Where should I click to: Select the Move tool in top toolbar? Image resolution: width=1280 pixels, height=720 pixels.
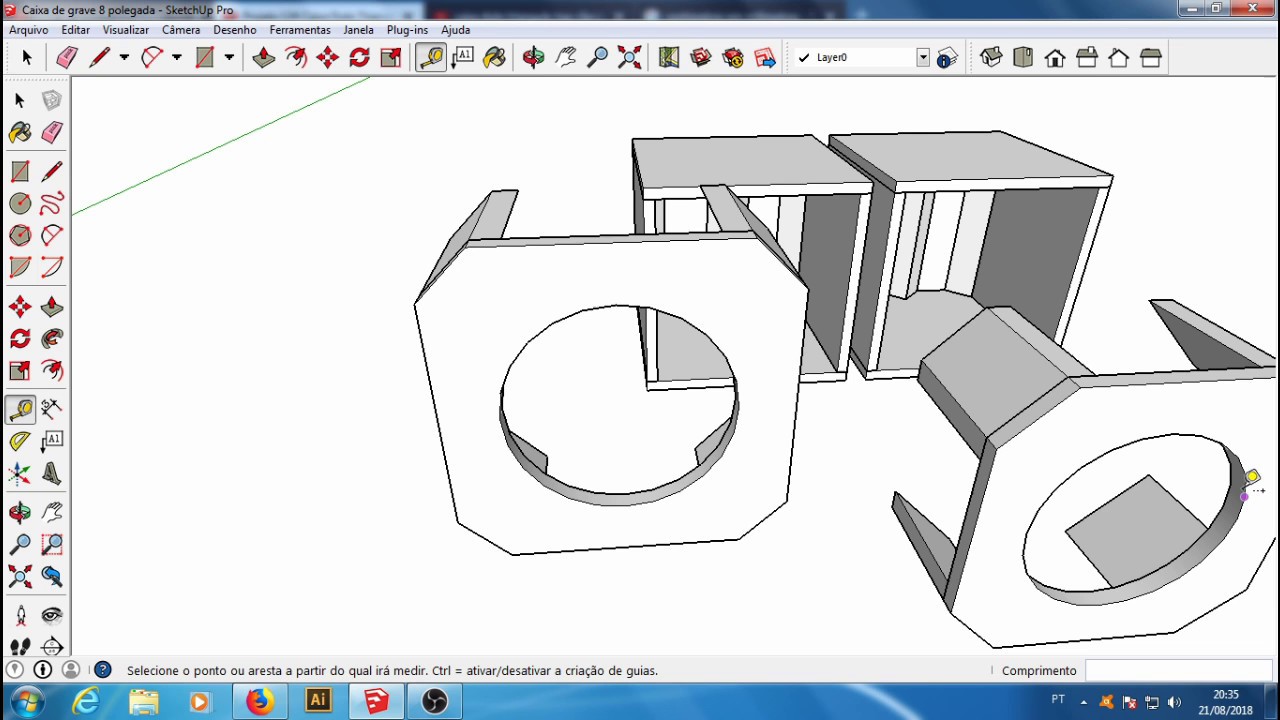[x=328, y=58]
